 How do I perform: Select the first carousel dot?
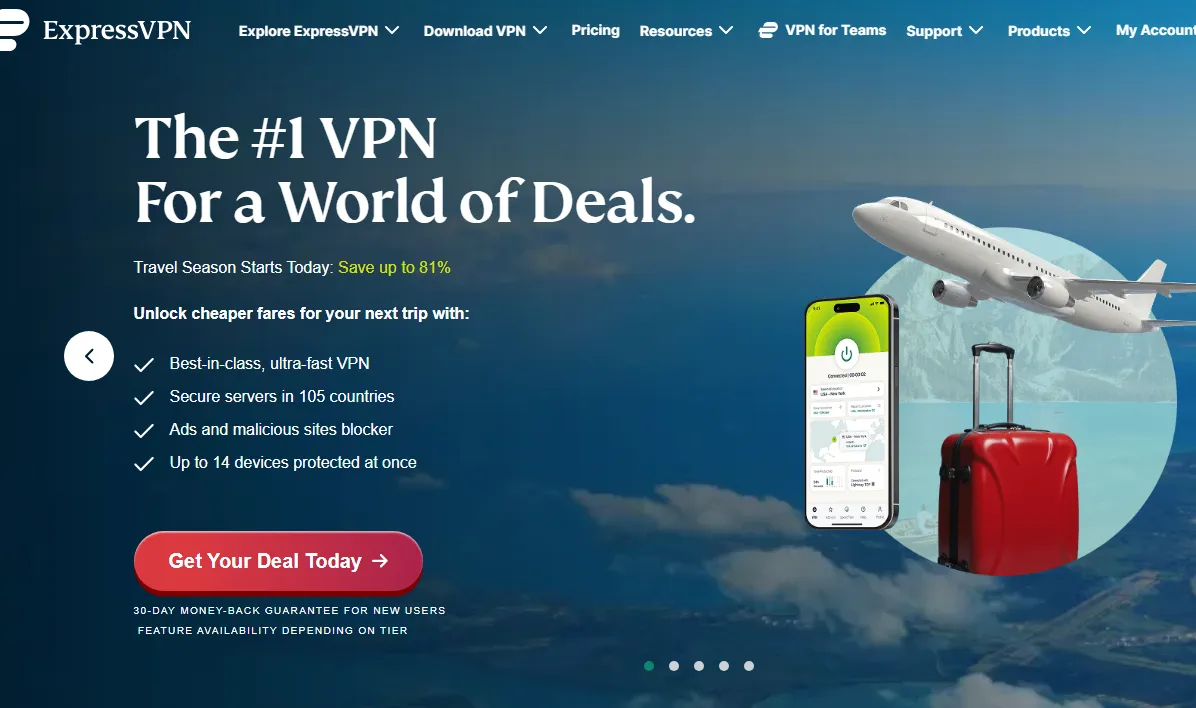pos(649,666)
